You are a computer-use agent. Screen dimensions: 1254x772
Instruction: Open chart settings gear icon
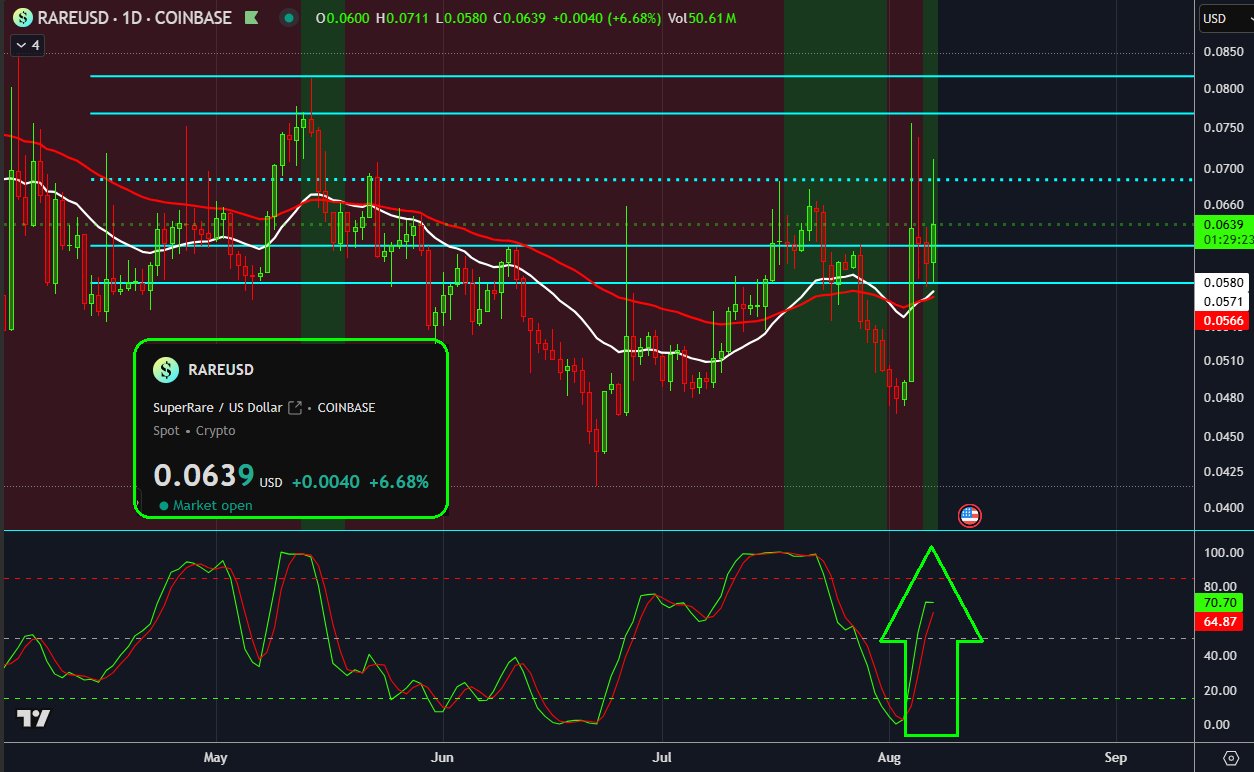1230,755
